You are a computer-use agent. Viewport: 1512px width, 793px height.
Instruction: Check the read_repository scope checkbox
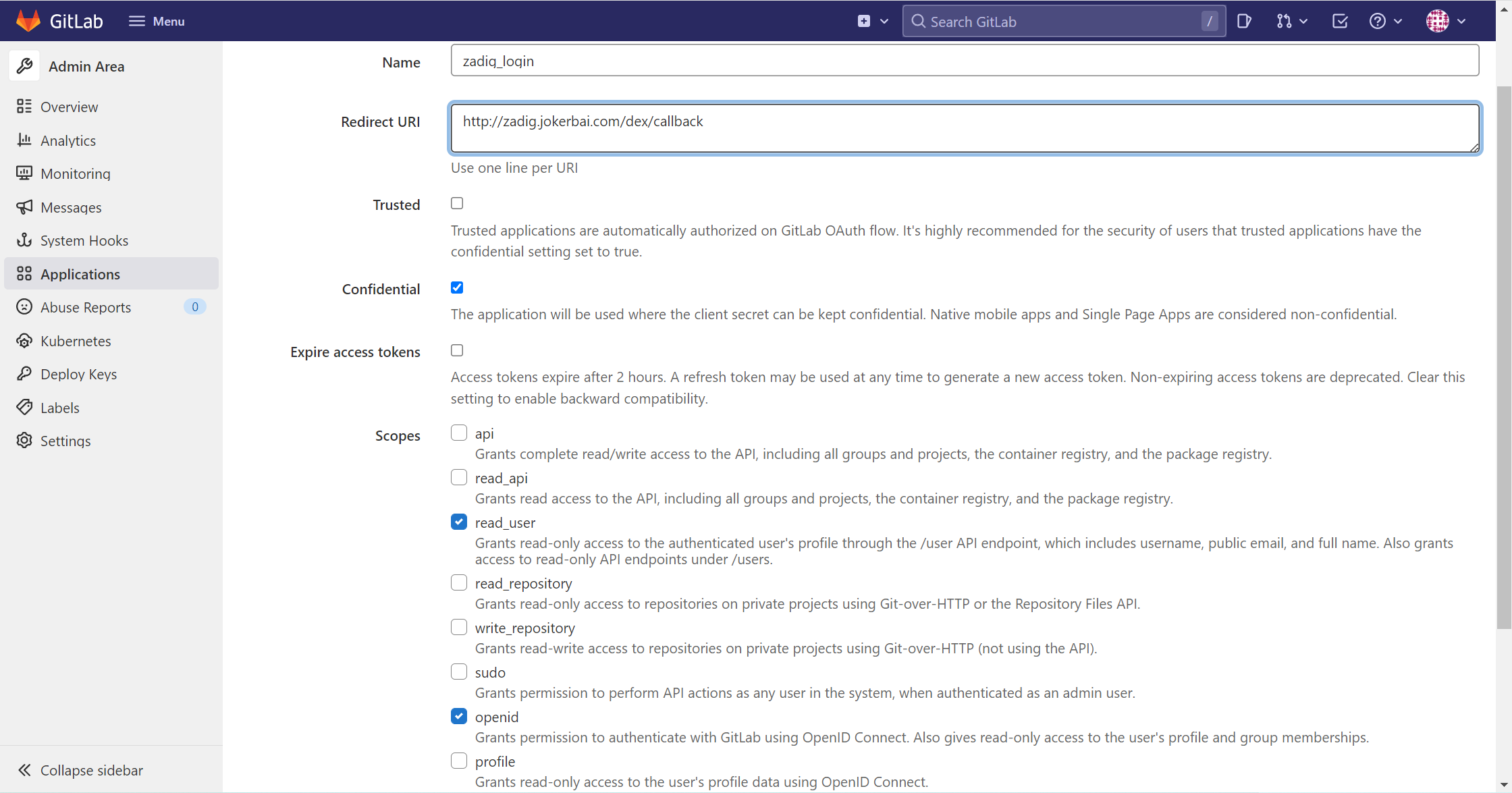tap(459, 582)
